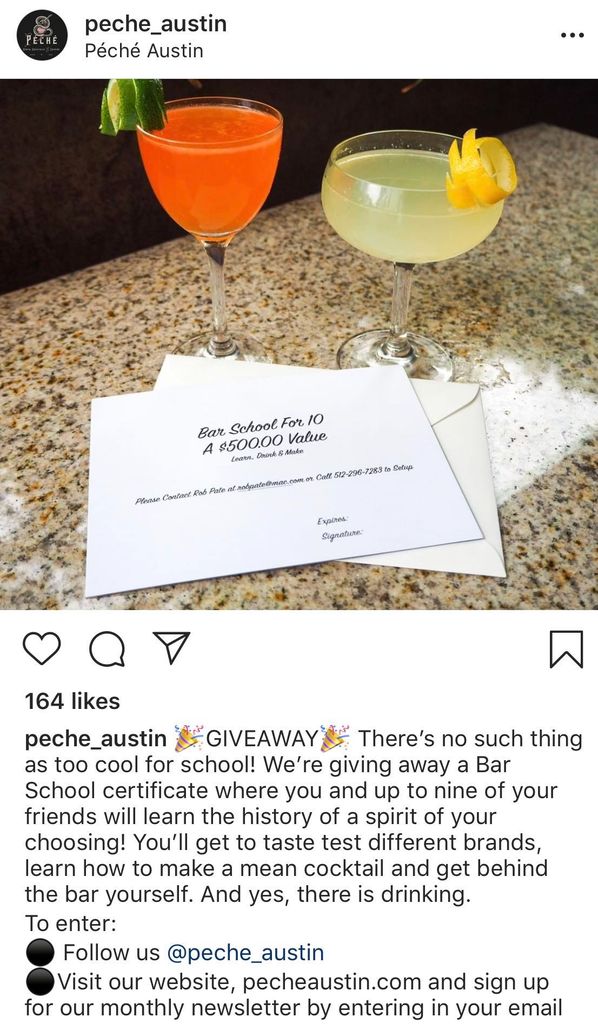Tap the black bullet beside Visit our website
The image size is (598, 1024).
39,982
